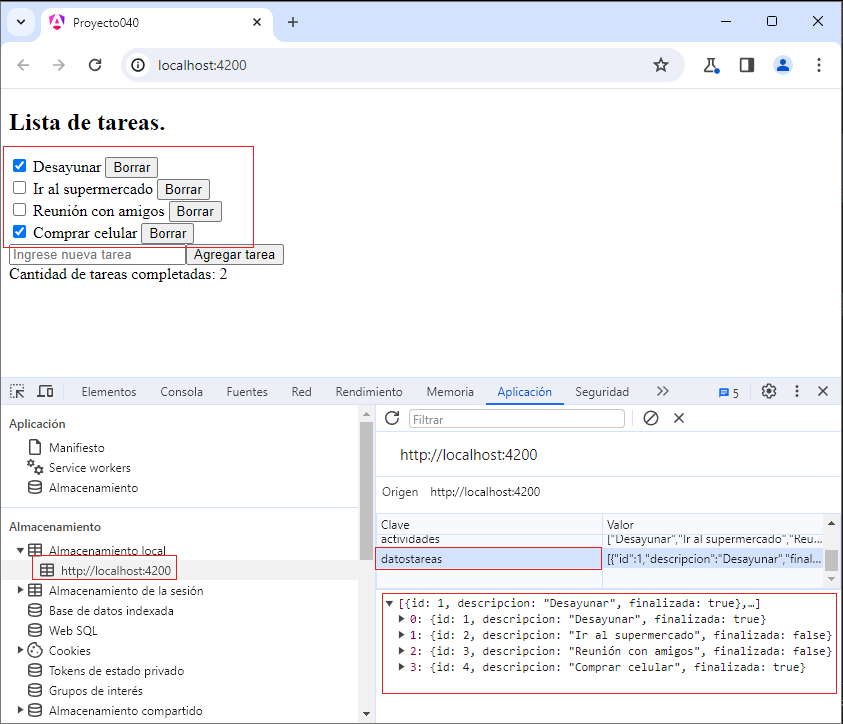Open Web SQL storage item
Image resolution: width=843 pixels, height=724 pixels.
73,630
